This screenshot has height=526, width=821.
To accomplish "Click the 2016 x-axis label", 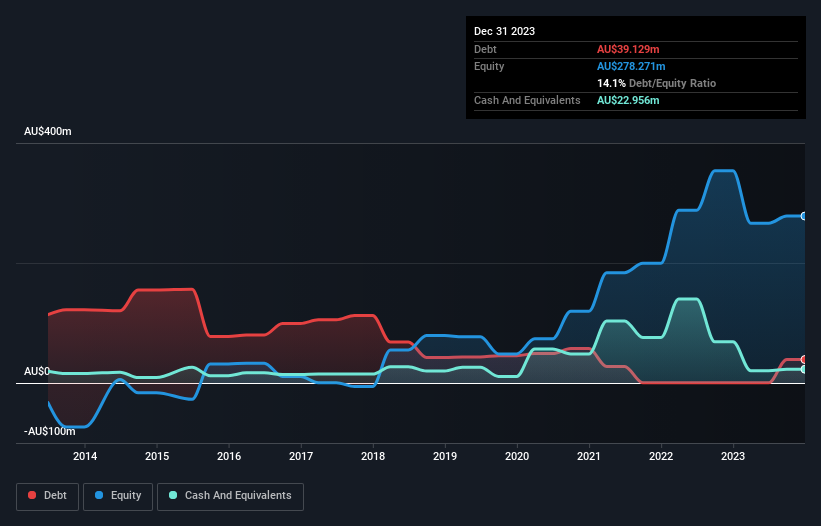I will (x=229, y=456).
